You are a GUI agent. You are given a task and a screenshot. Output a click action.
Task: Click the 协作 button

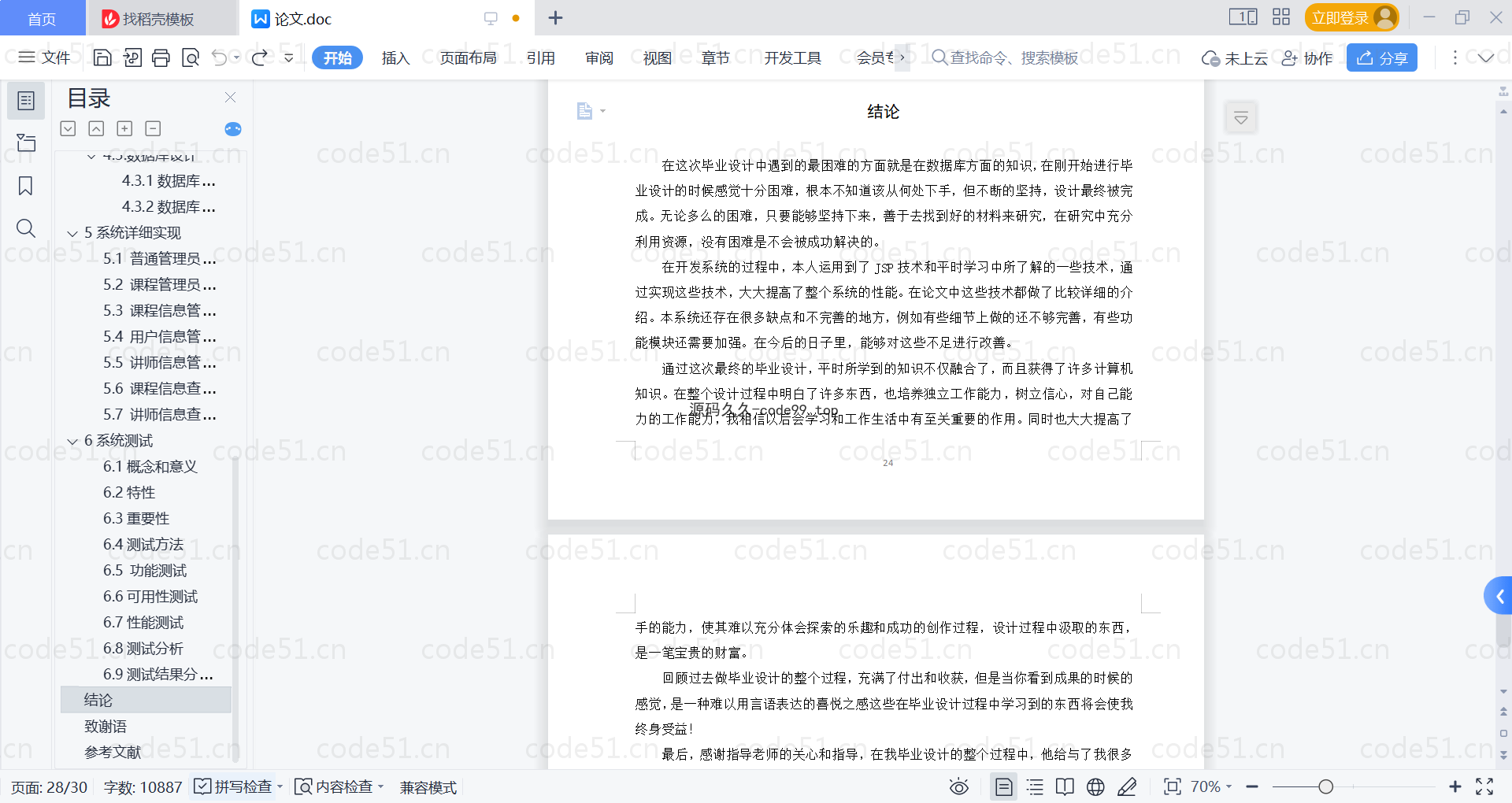(x=1307, y=58)
